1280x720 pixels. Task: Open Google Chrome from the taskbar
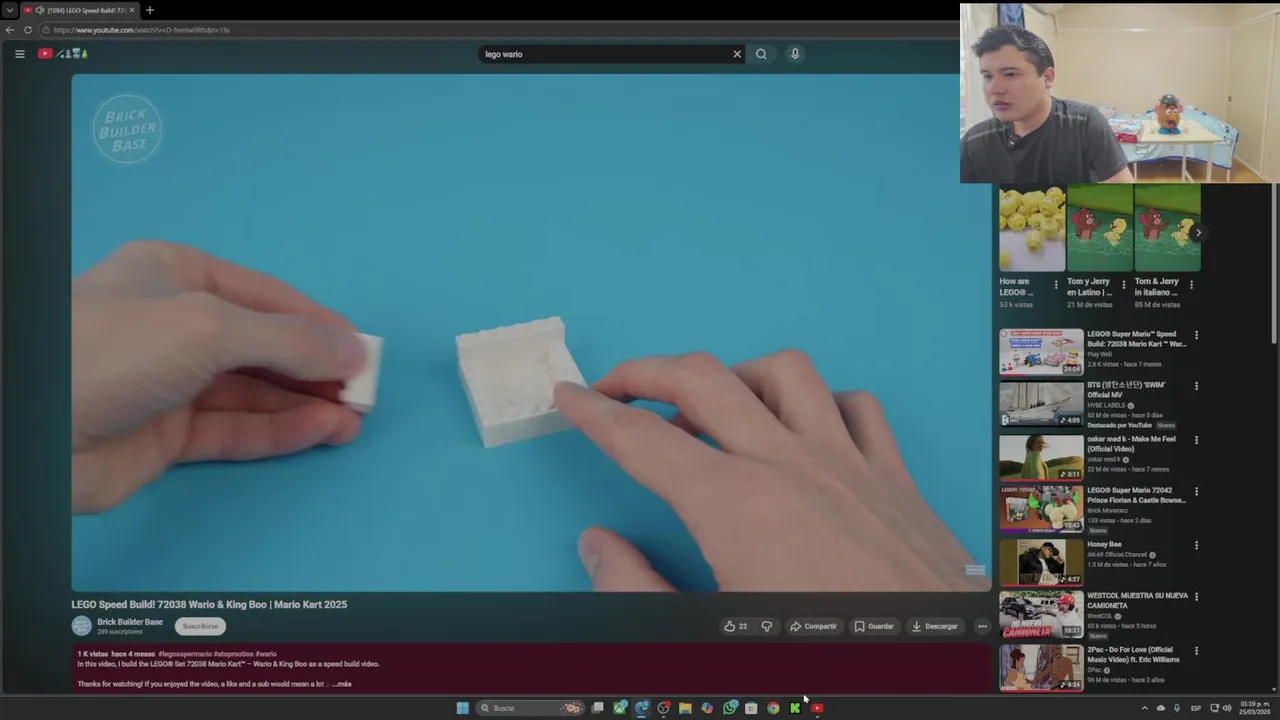(773, 708)
